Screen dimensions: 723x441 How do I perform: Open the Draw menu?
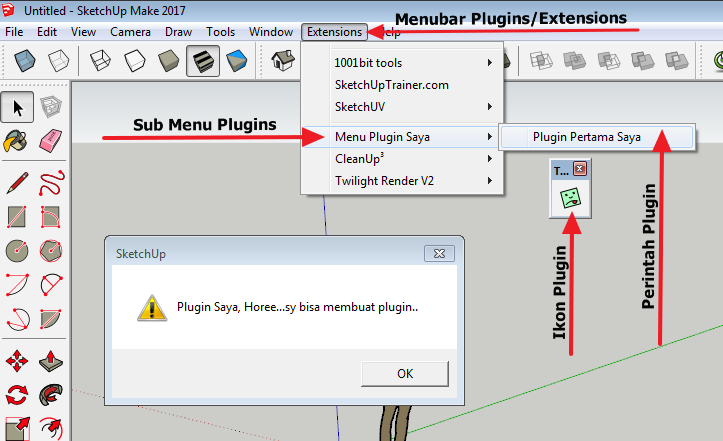click(x=178, y=32)
